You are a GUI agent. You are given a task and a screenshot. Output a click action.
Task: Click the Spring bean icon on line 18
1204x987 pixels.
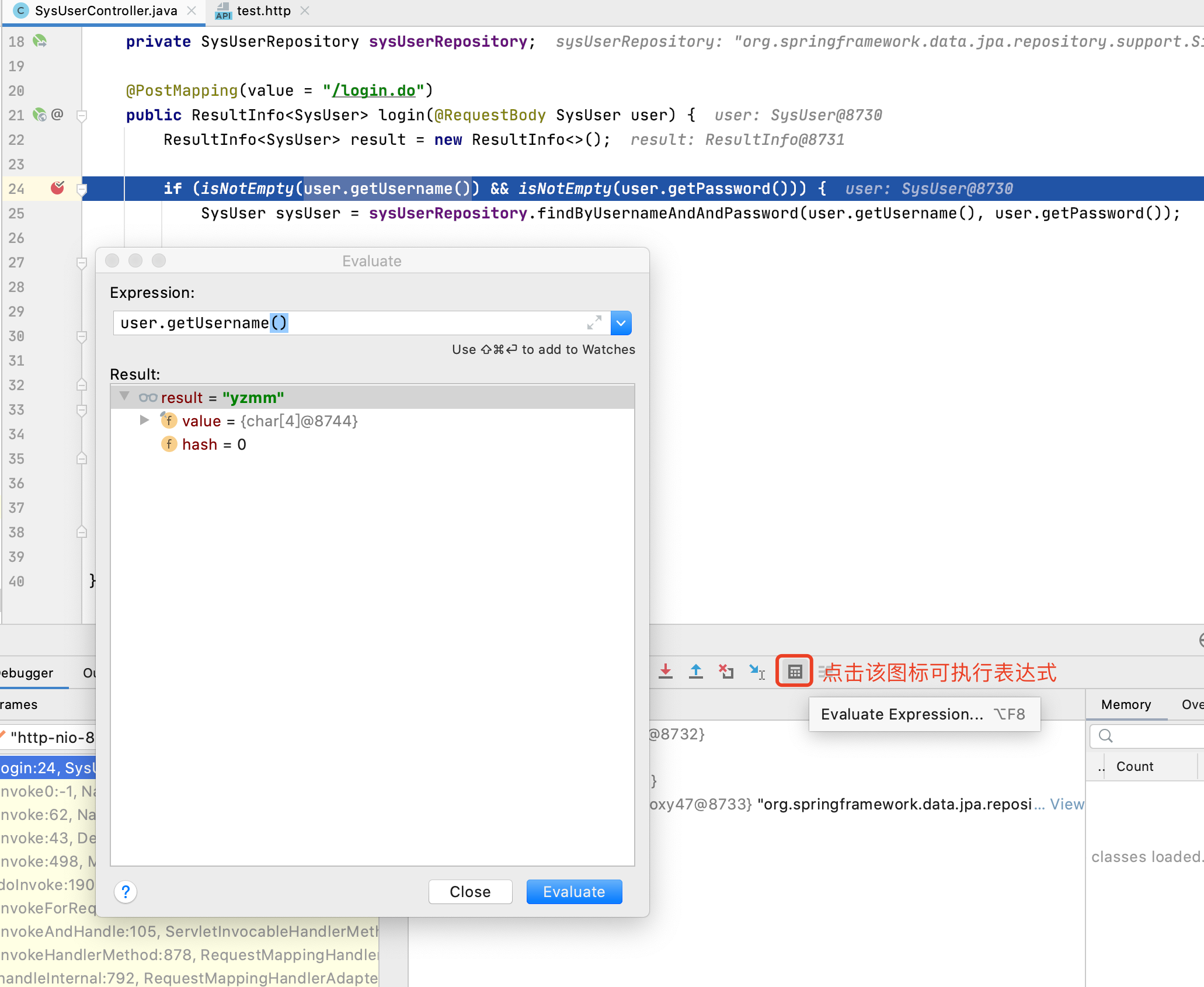pyautogui.click(x=40, y=41)
